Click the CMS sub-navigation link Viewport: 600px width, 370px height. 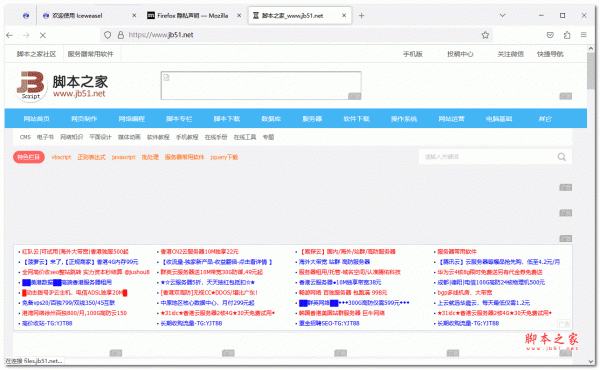tap(25, 137)
